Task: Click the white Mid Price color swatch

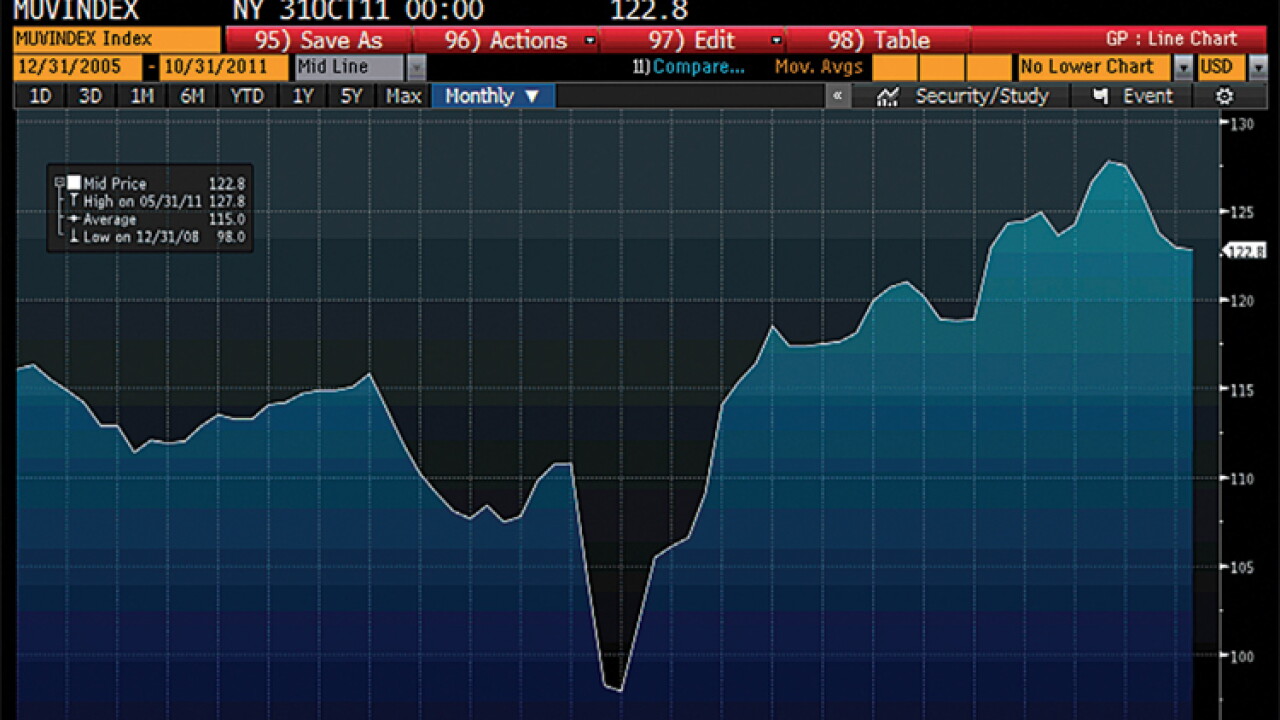Action: pos(74,183)
